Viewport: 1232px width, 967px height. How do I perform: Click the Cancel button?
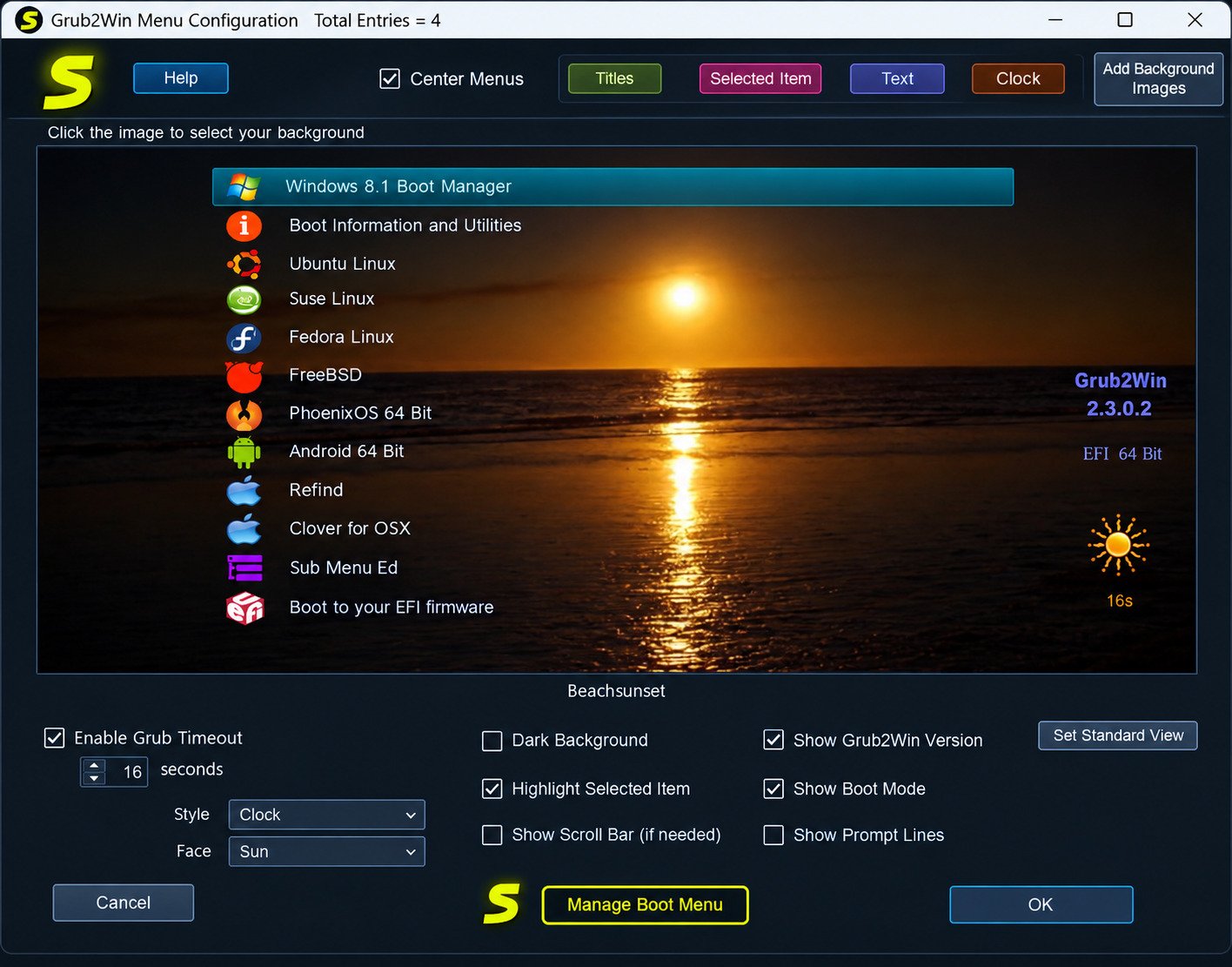click(x=123, y=903)
